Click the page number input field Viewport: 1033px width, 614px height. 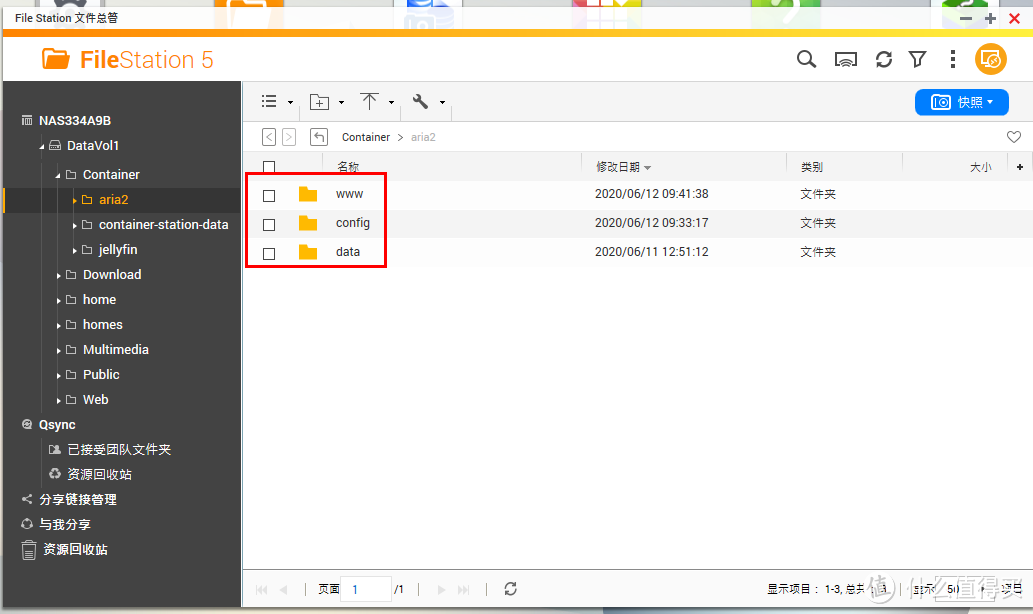(368, 589)
